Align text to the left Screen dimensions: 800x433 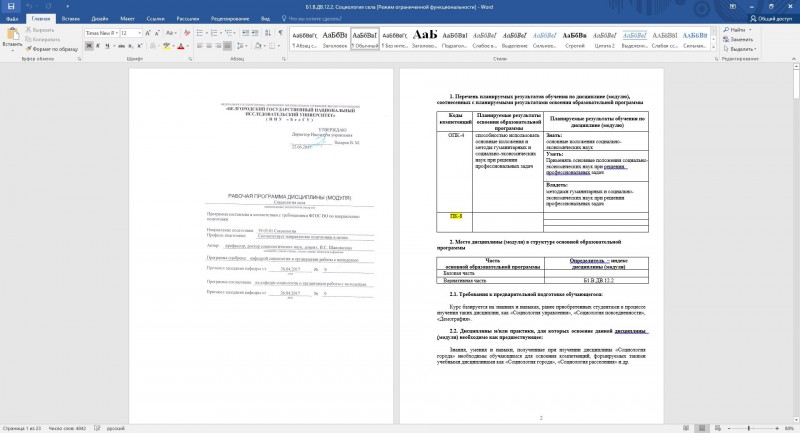(200, 46)
